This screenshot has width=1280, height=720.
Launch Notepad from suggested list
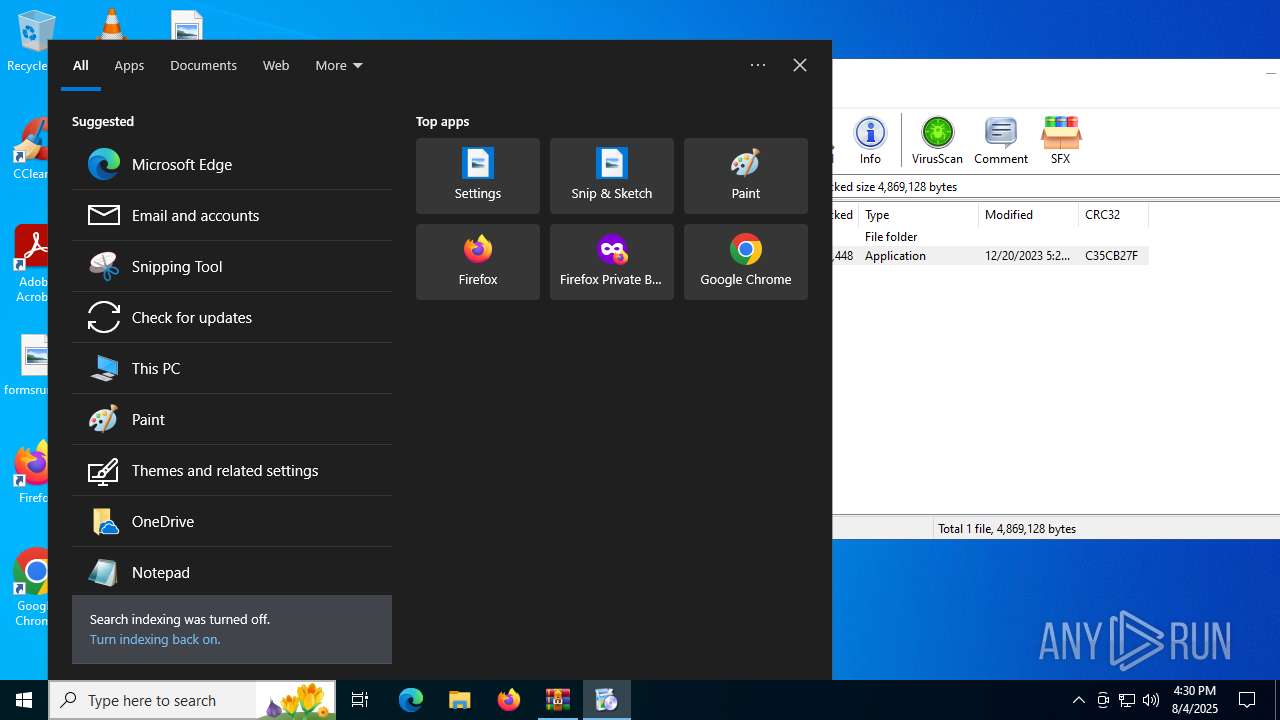232,572
